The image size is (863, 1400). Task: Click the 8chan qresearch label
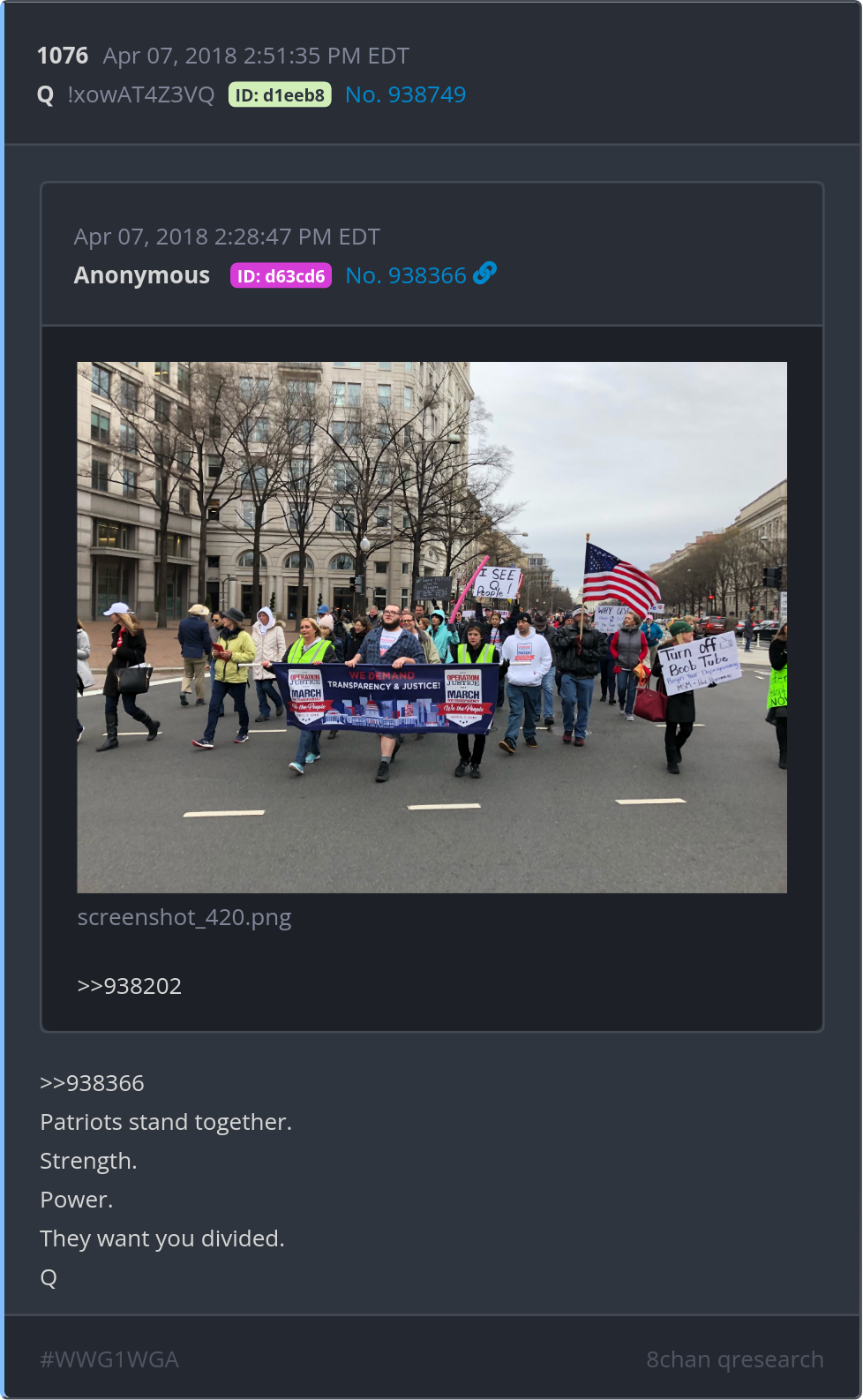point(735,1359)
